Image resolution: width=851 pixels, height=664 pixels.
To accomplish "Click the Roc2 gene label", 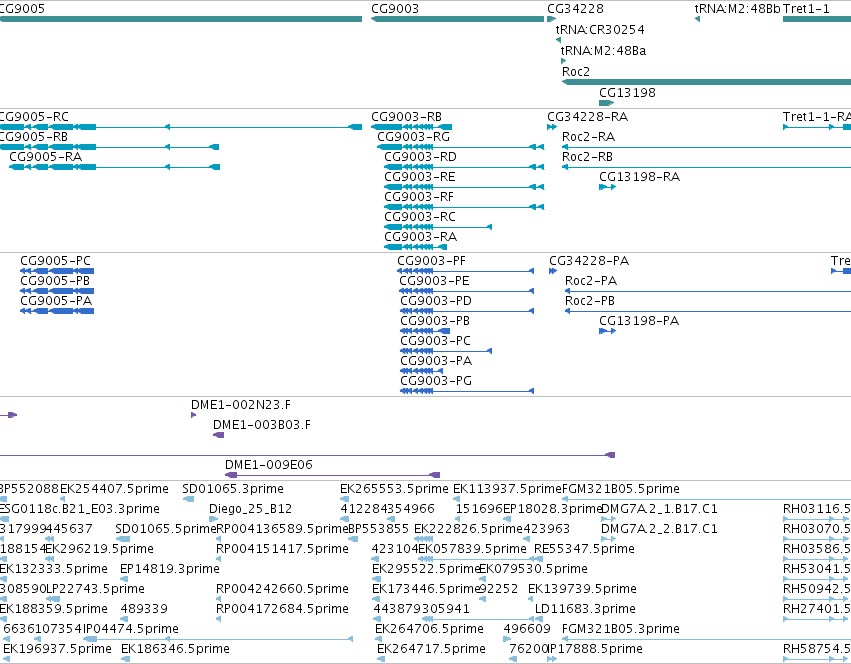I will point(575,71).
